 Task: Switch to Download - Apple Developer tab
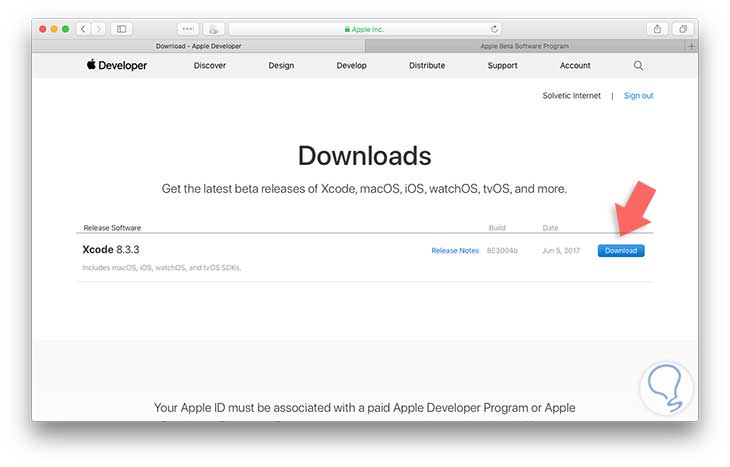198,46
